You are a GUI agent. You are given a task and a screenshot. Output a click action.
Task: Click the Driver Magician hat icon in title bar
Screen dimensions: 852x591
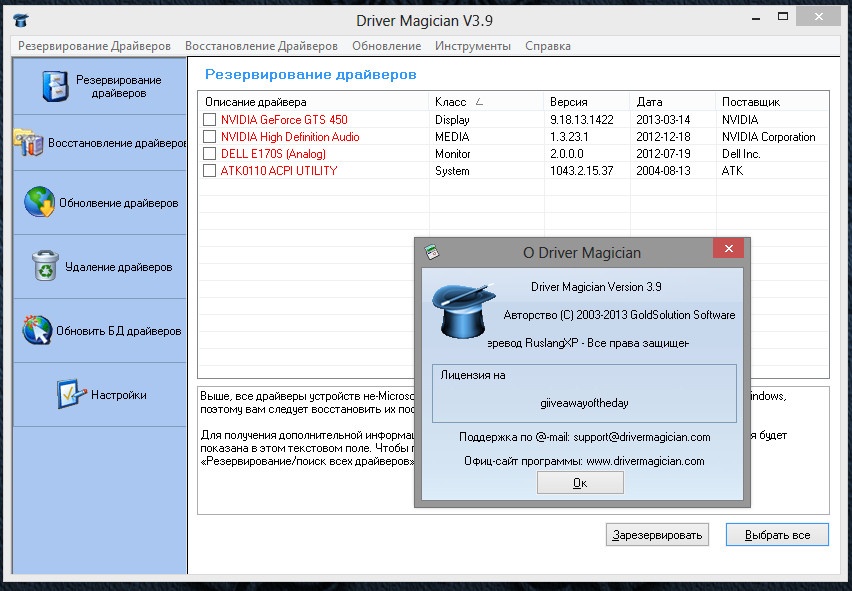tap(21, 21)
